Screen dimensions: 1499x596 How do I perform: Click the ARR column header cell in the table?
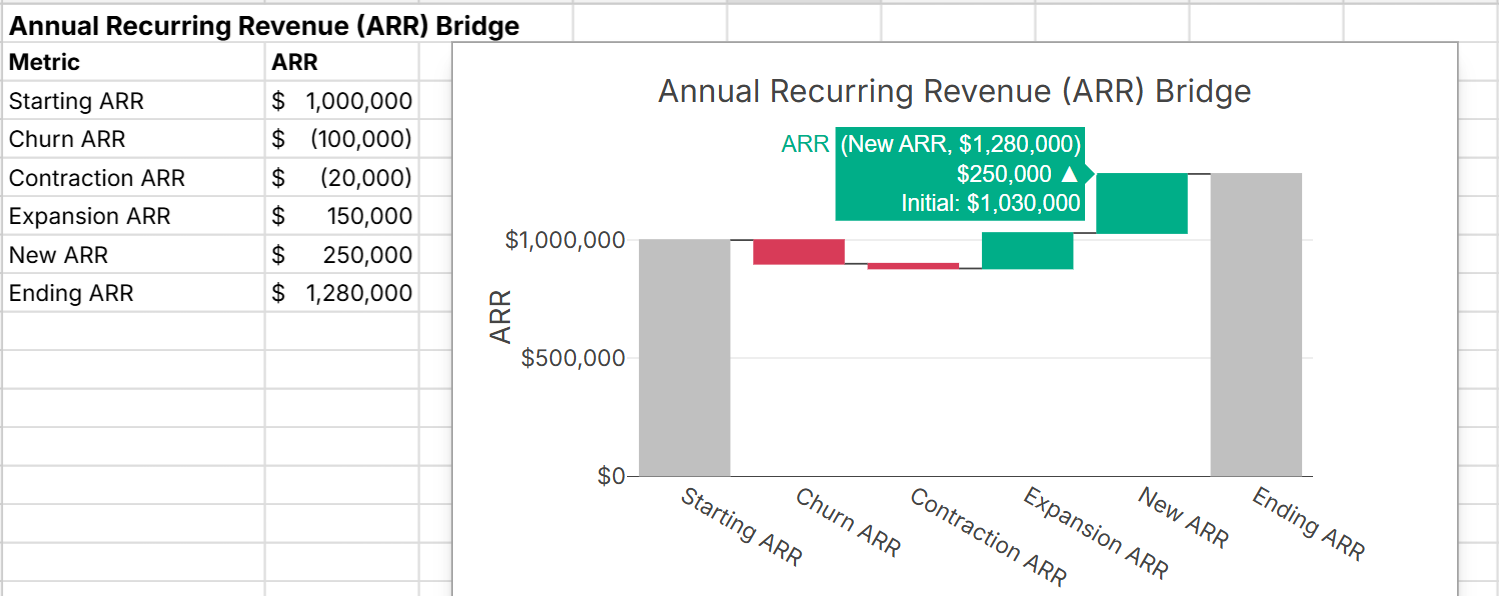coord(341,63)
